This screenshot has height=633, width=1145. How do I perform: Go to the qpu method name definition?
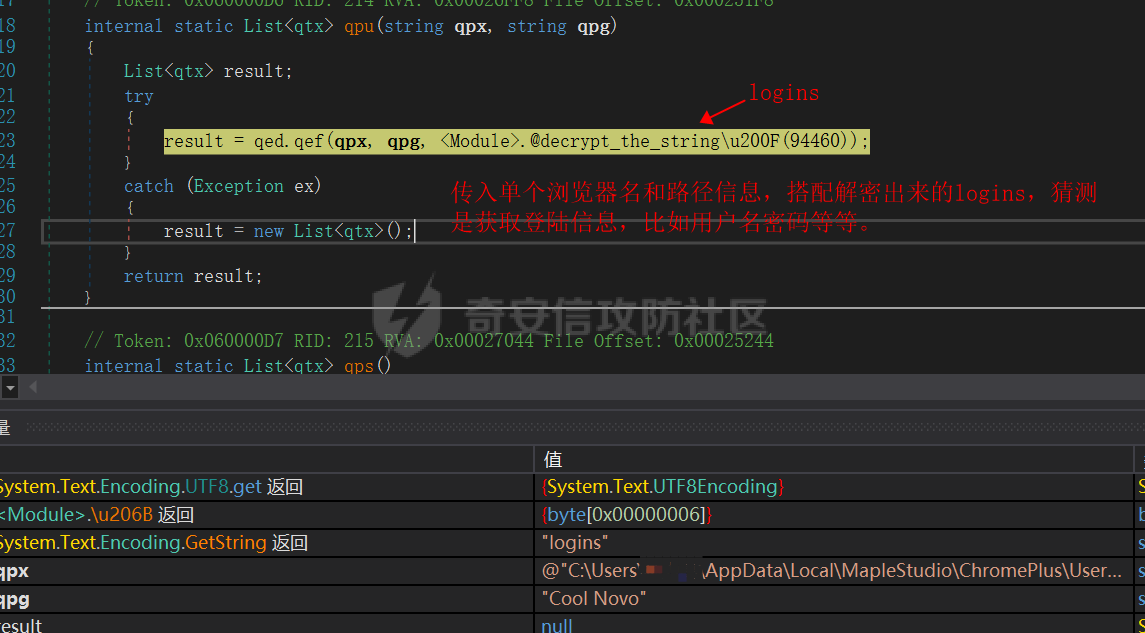pyautogui.click(x=359, y=26)
